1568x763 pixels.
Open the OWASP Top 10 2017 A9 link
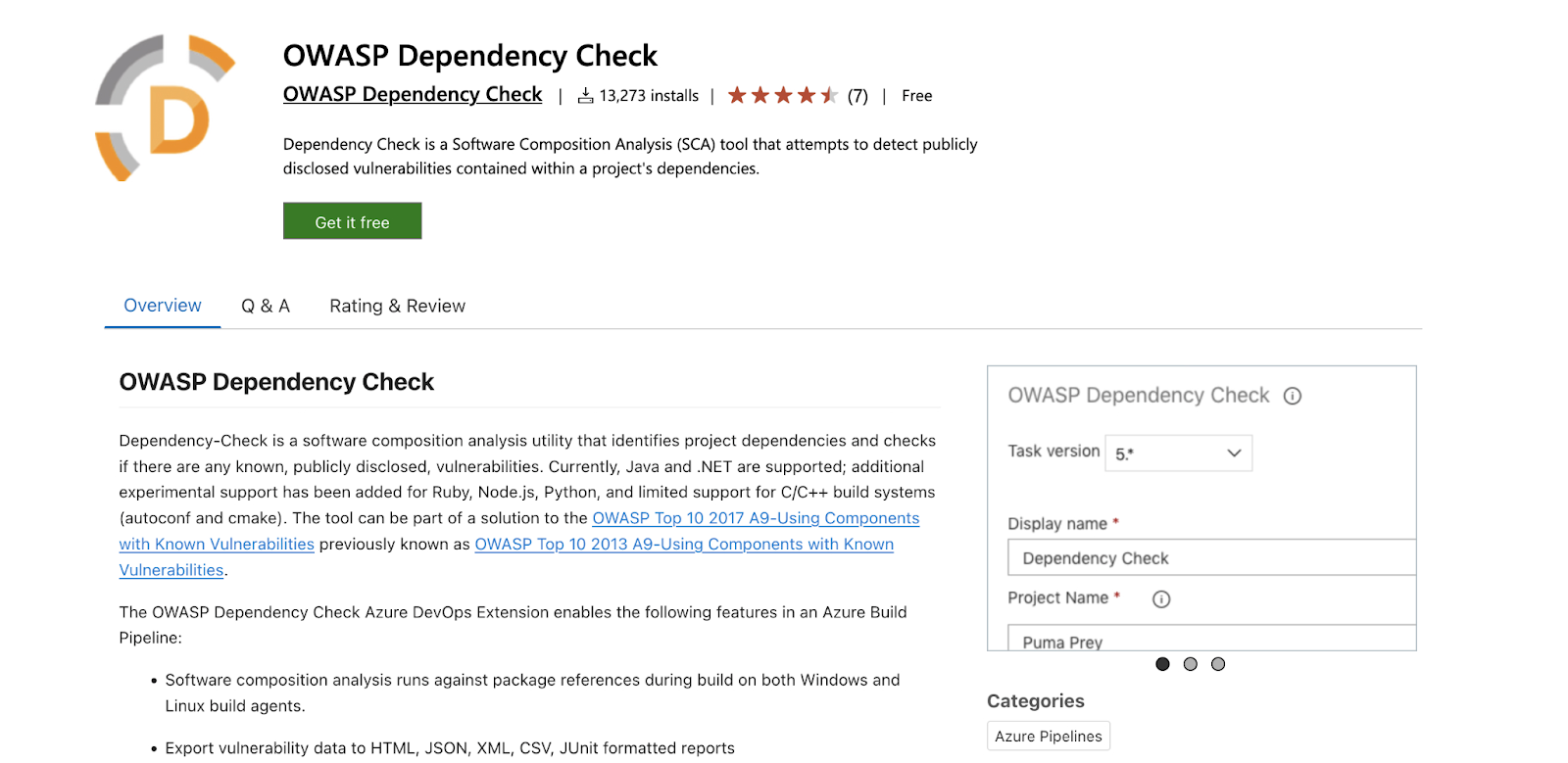coord(756,518)
